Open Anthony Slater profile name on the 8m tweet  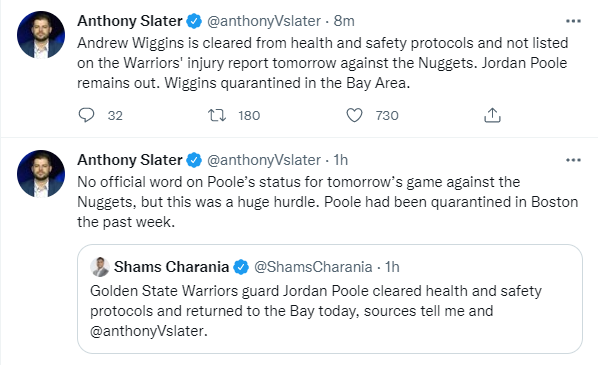130,21
